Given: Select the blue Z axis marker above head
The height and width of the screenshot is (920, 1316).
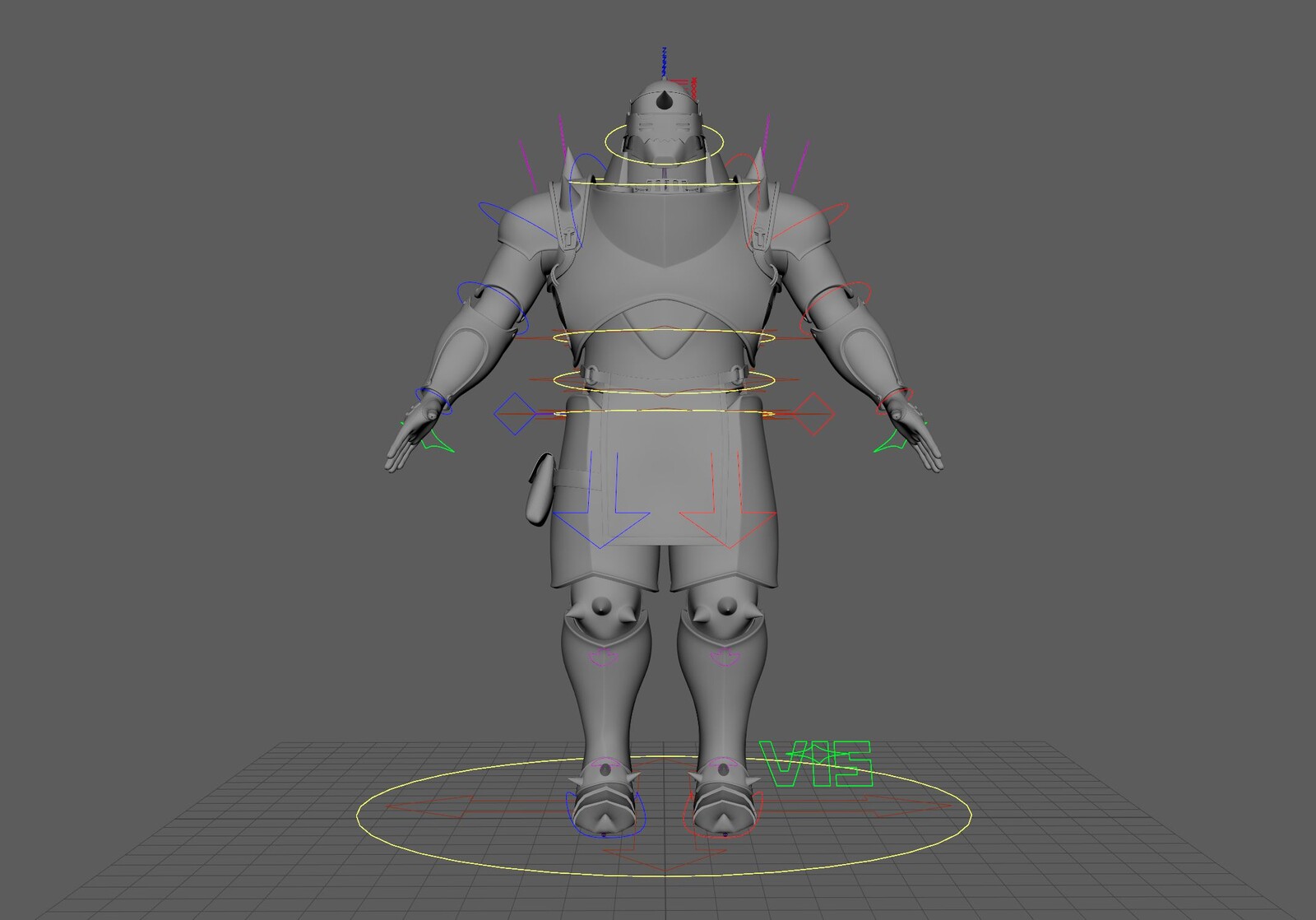Looking at the screenshot, I should pyautogui.click(x=664, y=62).
